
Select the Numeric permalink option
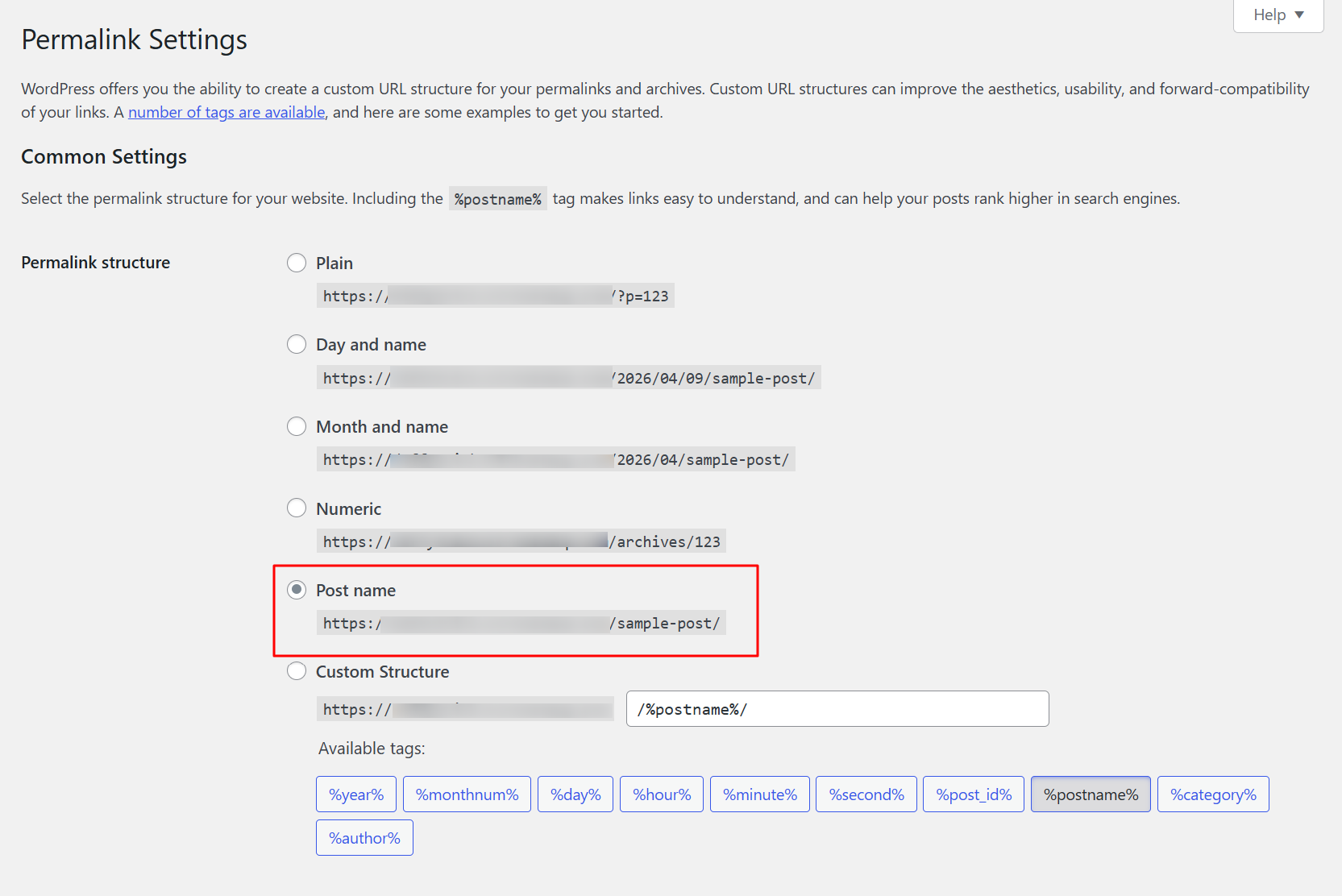tap(297, 508)
